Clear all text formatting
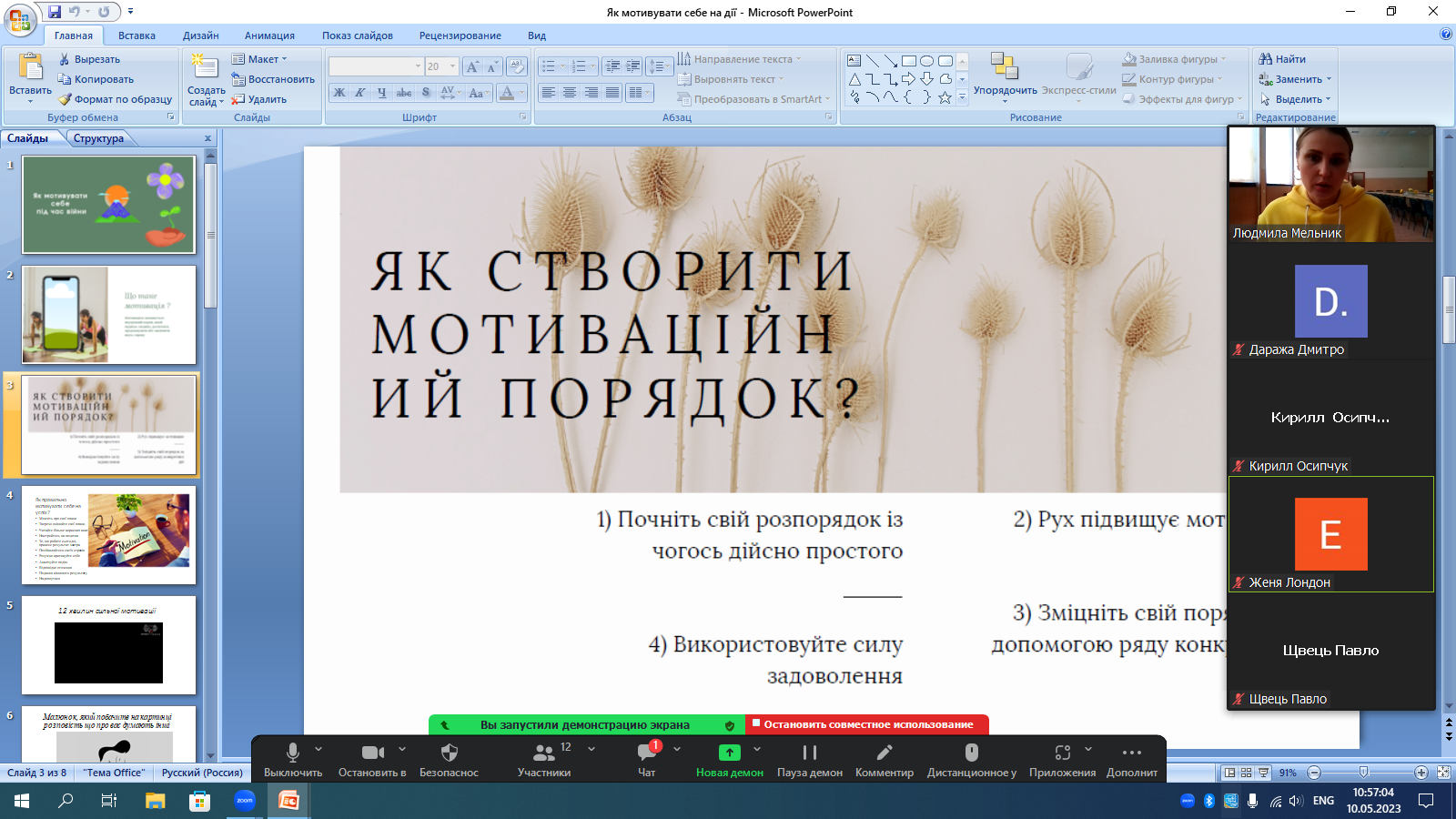This screenshot has width=1456, height=819. (x=517, y=66)
